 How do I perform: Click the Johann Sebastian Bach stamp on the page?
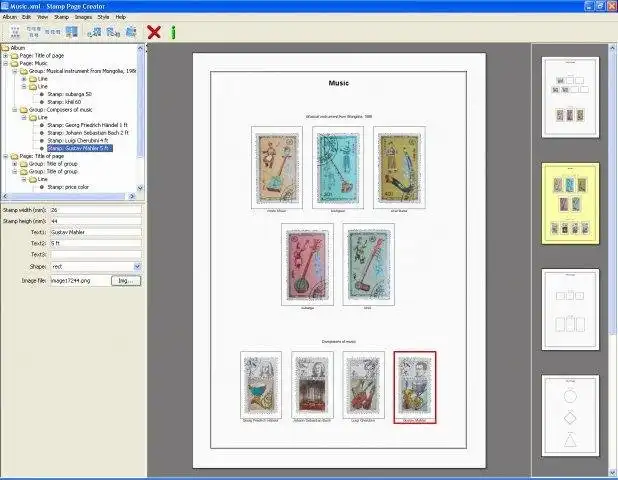pos(312,385)
